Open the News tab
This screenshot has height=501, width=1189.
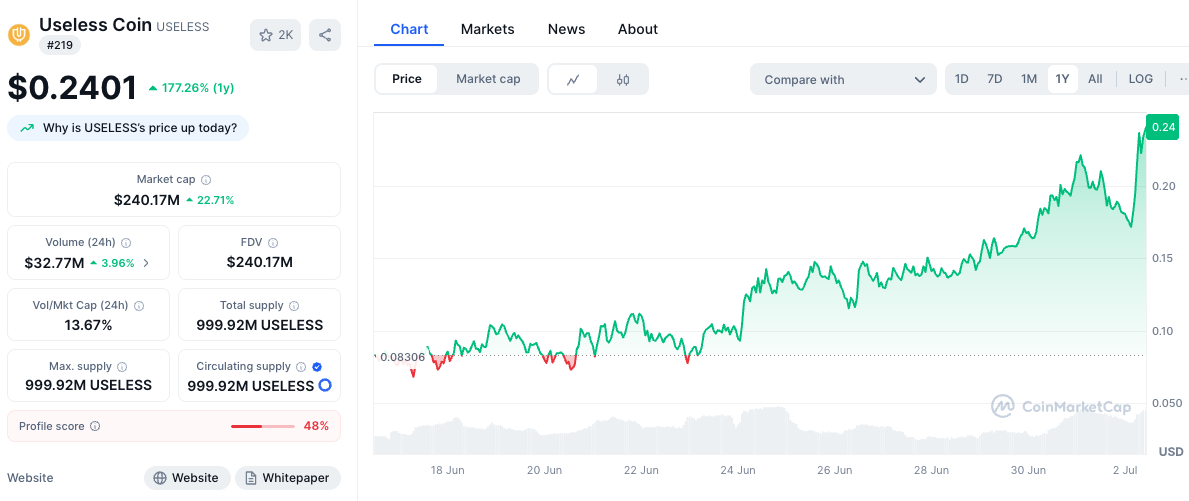[x=566, y=29]
